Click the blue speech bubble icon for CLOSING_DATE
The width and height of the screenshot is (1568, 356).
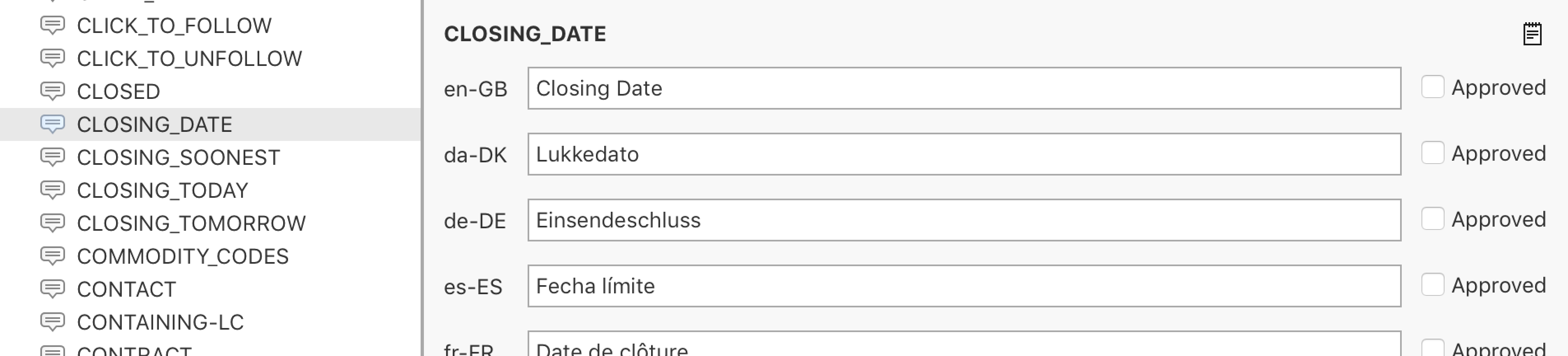pos(52,124)
